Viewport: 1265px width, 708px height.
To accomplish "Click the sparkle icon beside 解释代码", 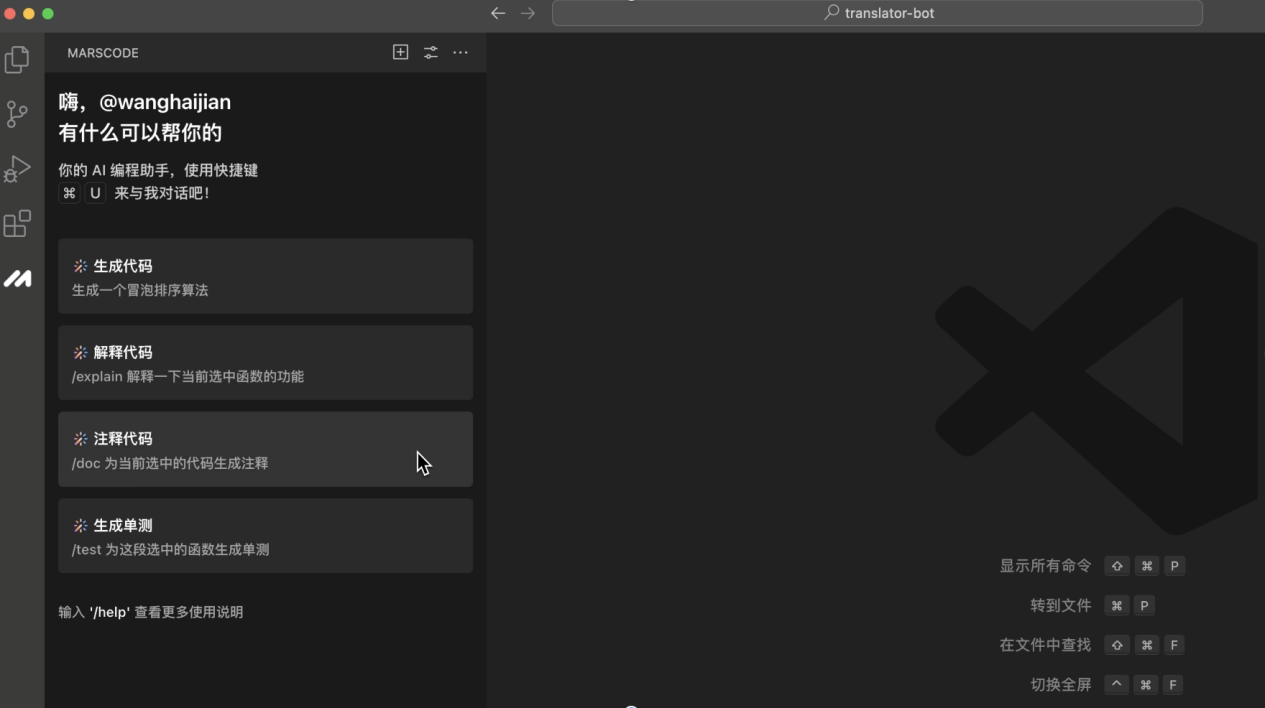I will click(80, 352).
